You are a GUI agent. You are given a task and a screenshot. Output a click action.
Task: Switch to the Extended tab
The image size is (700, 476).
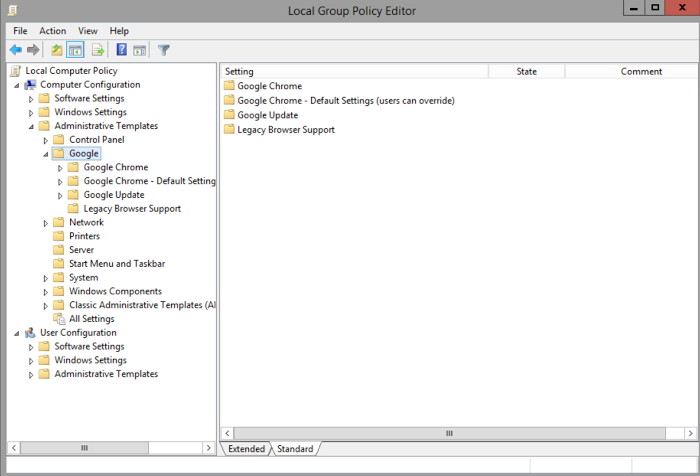tap(246, 449)
